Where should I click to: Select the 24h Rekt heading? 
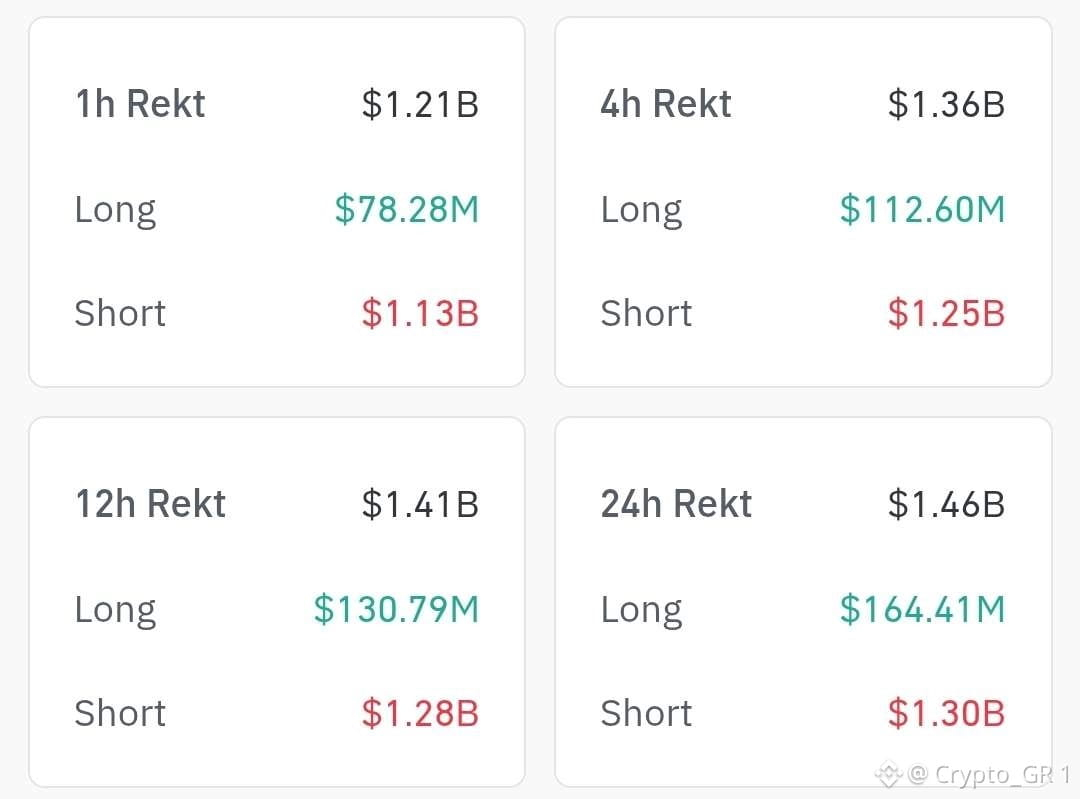676,504
